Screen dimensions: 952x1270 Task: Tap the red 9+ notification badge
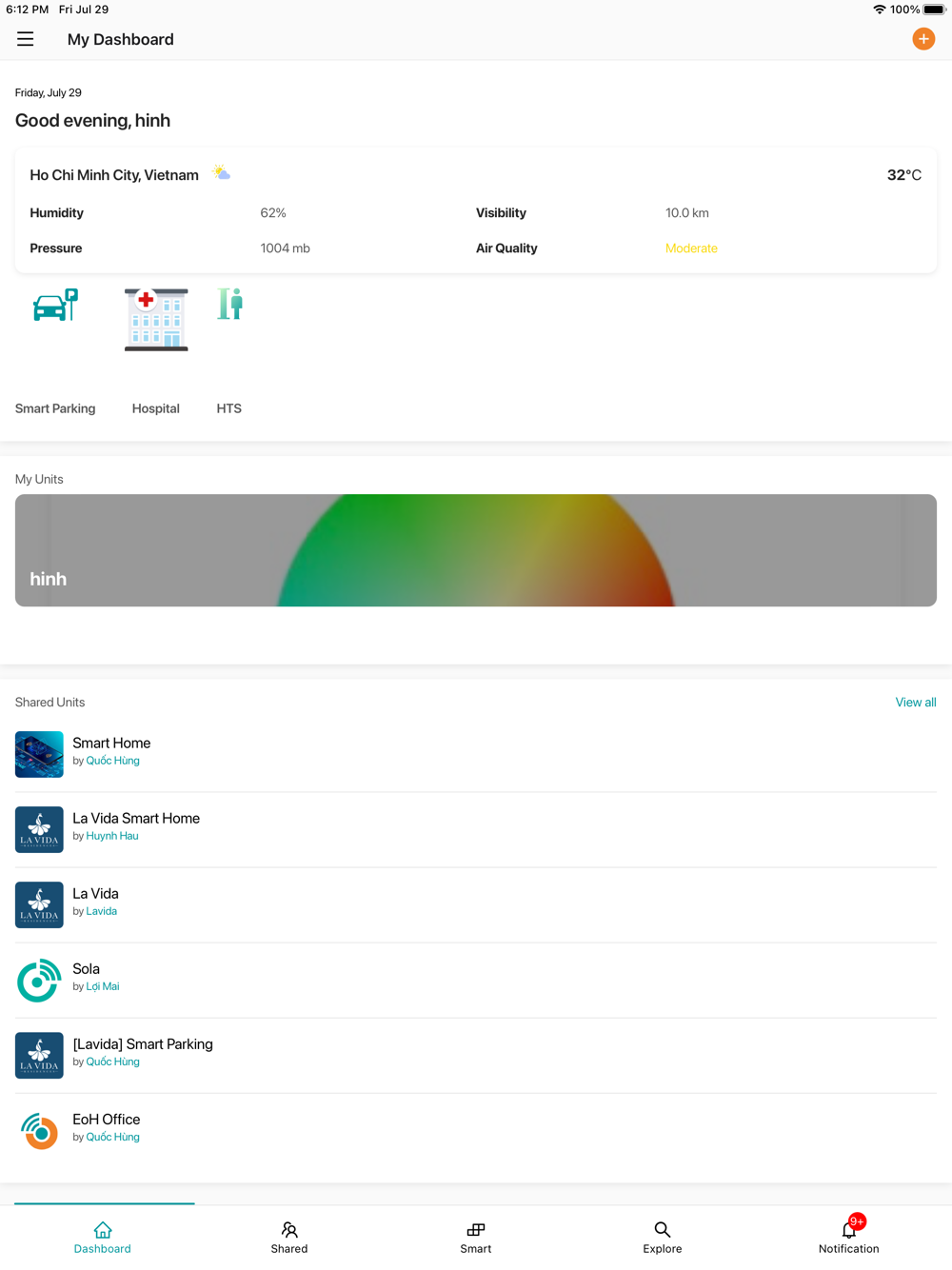(x=857, y=1221)
